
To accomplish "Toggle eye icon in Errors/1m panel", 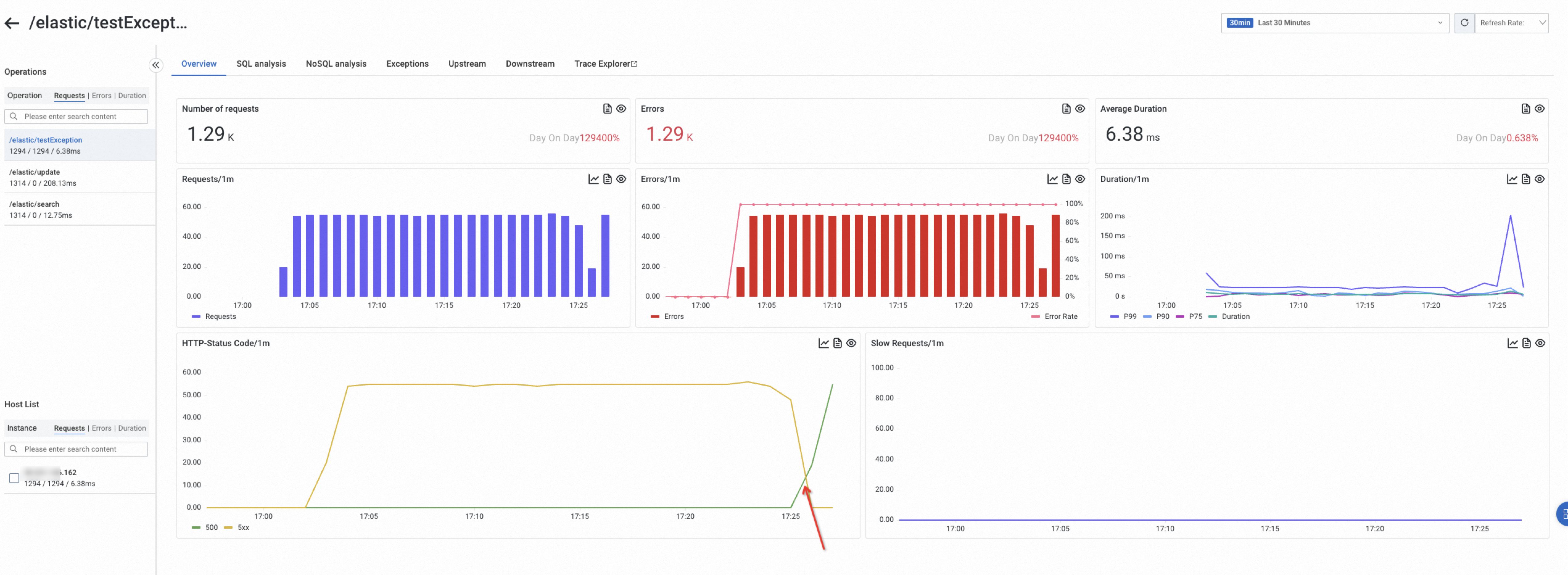I will tap(1080, 179).
